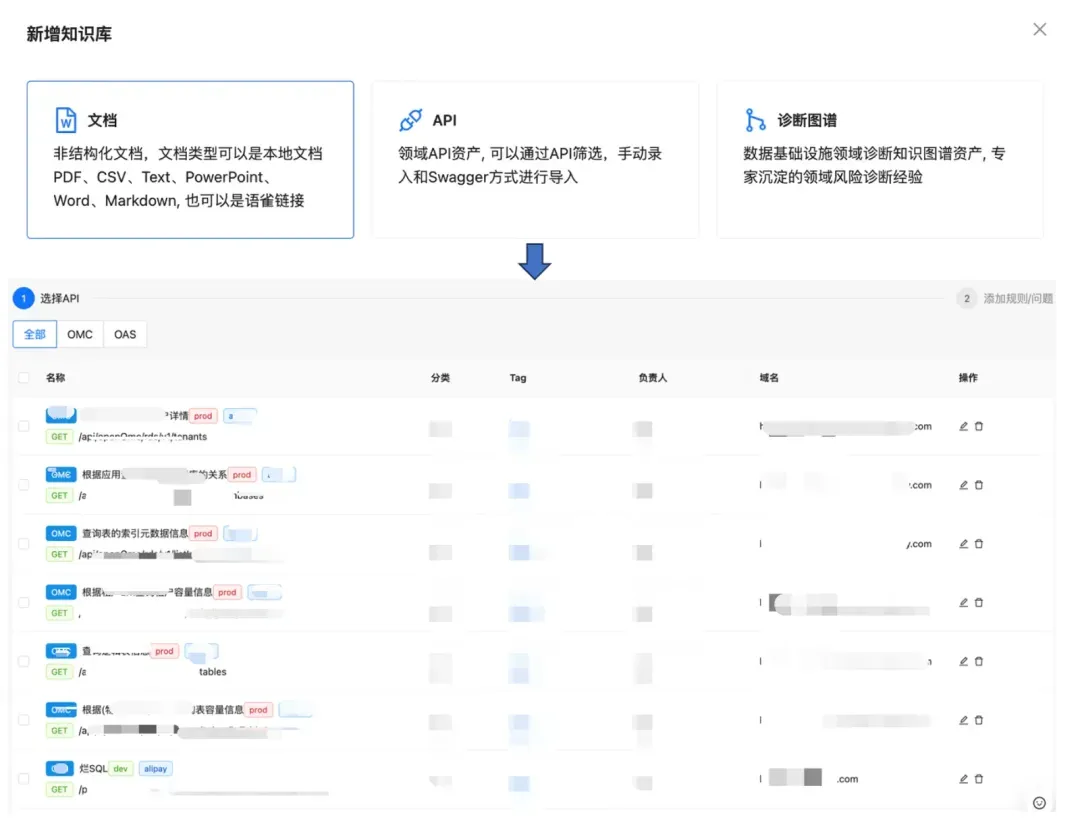Delete the 容量信息 API row
This screenshot has height=834, width=1080.
pyautogui.click(x=979, y=603)
